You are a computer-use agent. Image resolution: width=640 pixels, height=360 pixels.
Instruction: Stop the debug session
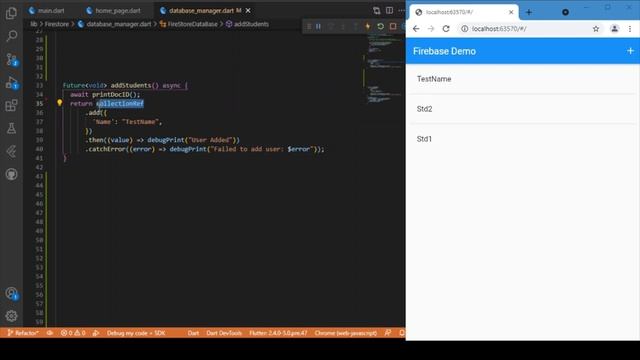pos(393,27)
